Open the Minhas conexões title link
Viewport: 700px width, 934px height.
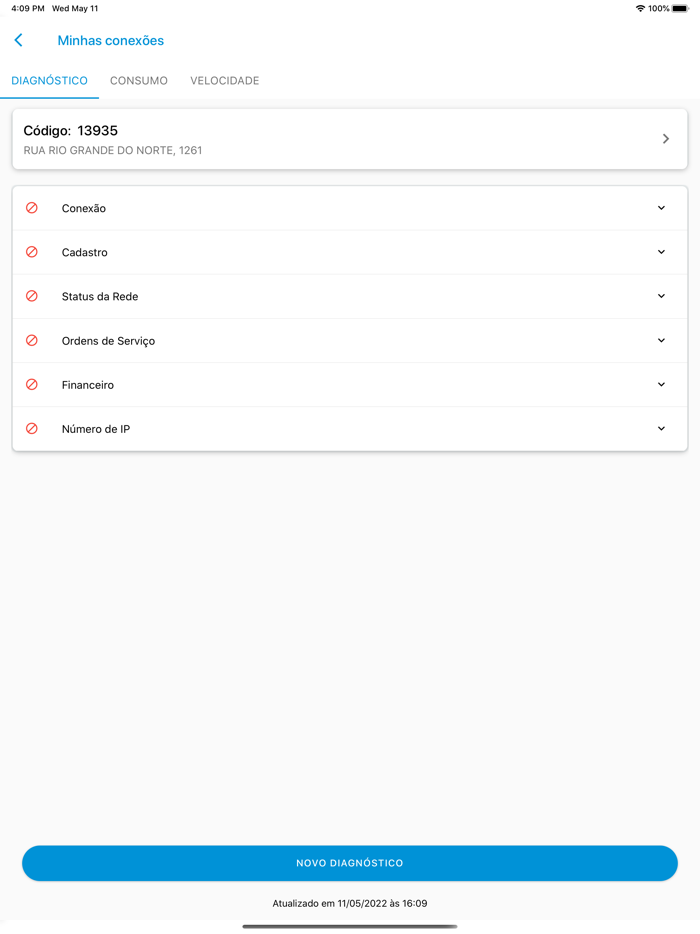coord(111,41)
